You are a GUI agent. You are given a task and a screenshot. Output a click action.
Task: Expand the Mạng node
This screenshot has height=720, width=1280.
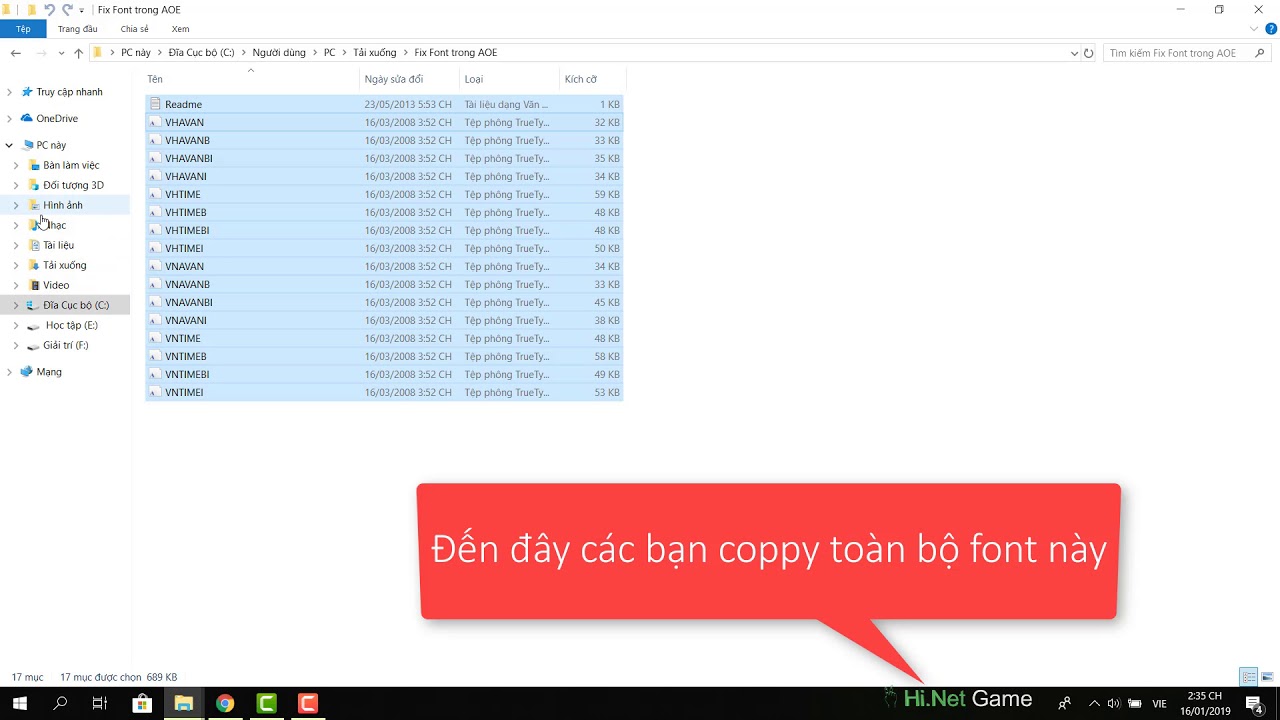coord(9,372)
